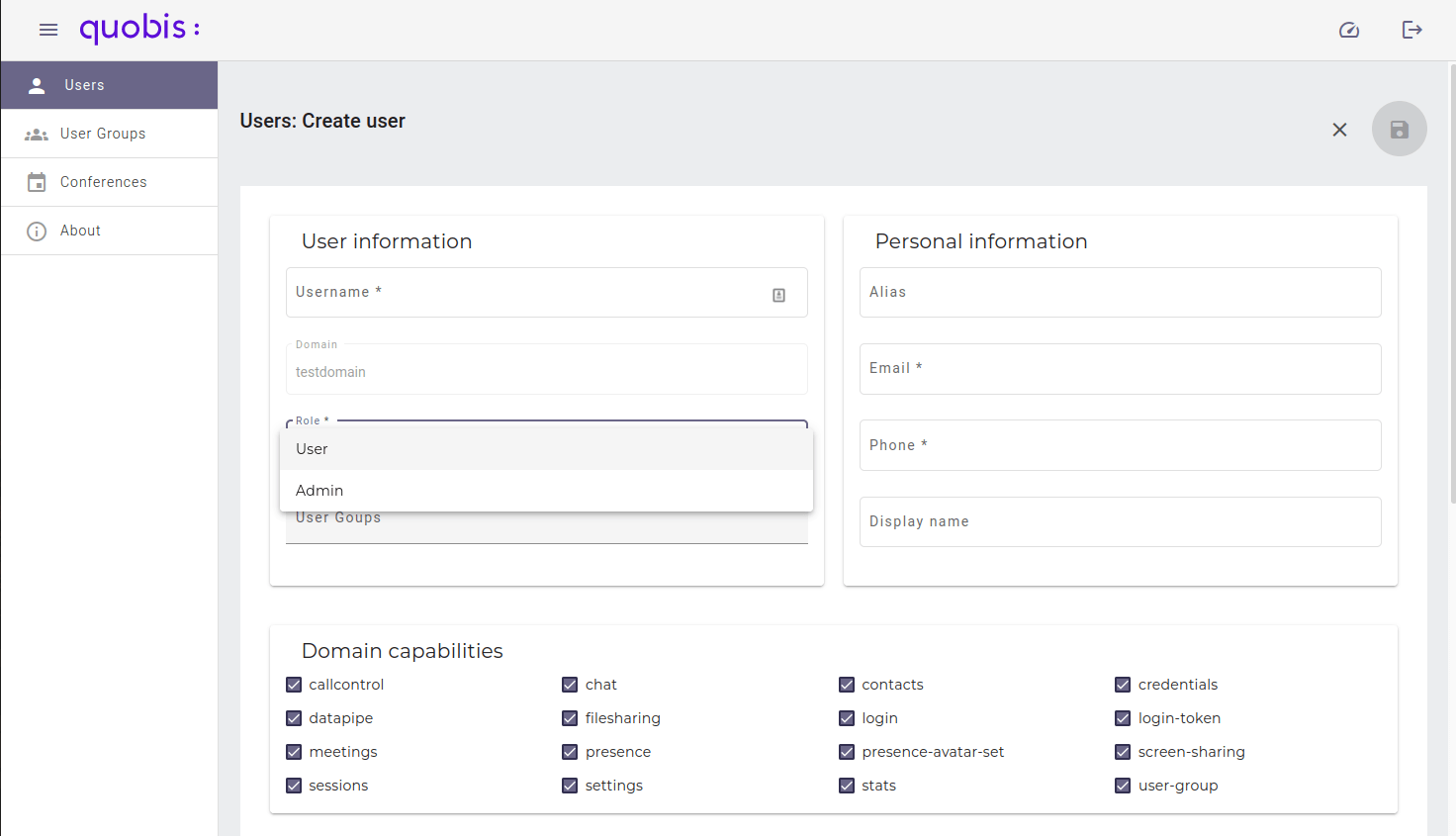Choose Admin in the Role list

(x=547, y=491)
